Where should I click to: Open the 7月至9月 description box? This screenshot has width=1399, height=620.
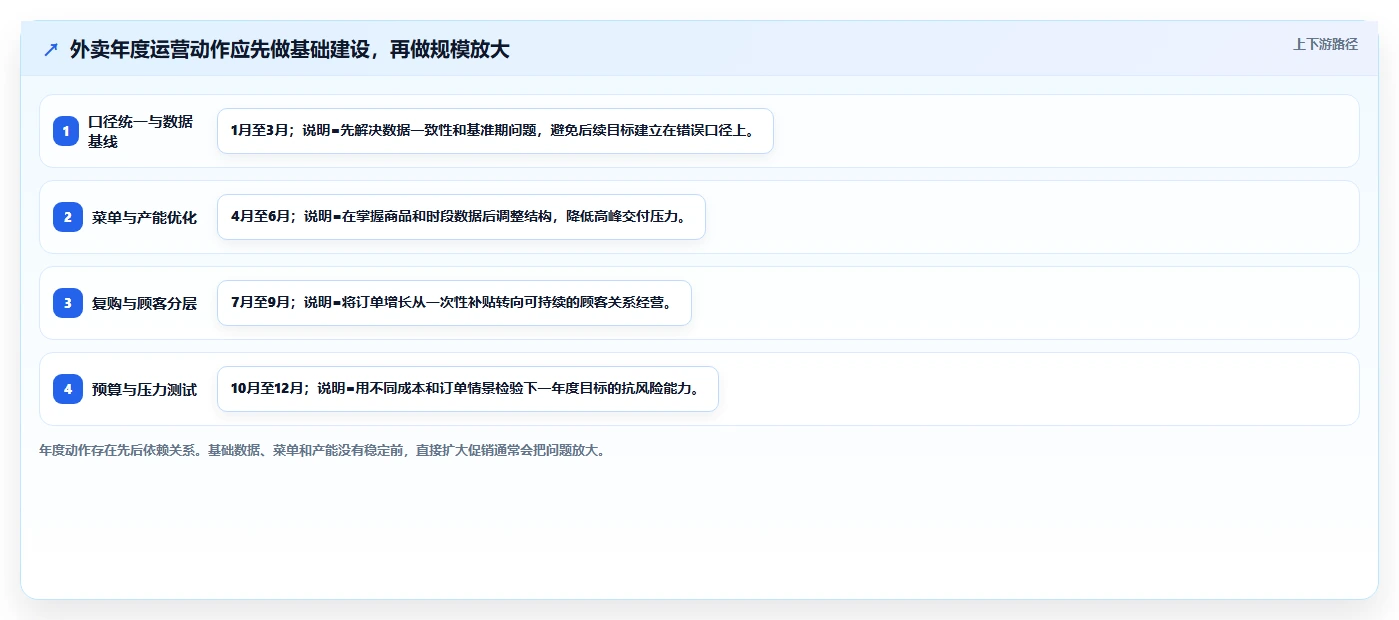[x=454, y=303]
